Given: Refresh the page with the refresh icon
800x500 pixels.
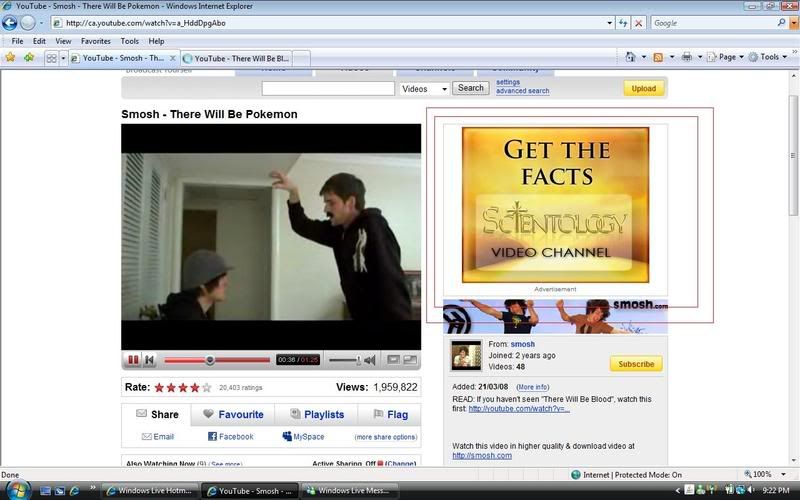Looking at the screenshot, I should [x=623, y=23].
